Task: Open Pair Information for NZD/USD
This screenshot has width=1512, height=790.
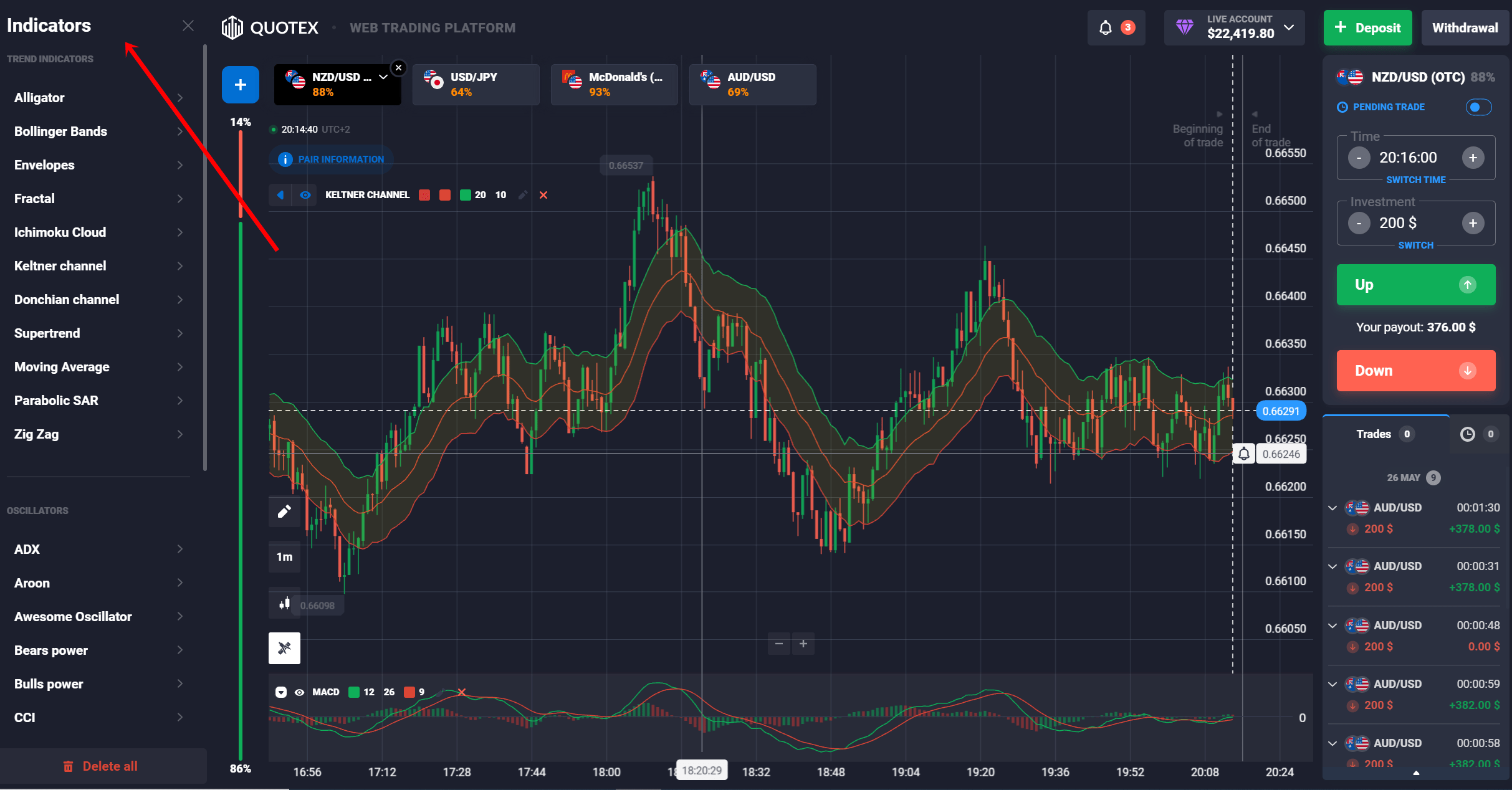Action: pos(330,159)
